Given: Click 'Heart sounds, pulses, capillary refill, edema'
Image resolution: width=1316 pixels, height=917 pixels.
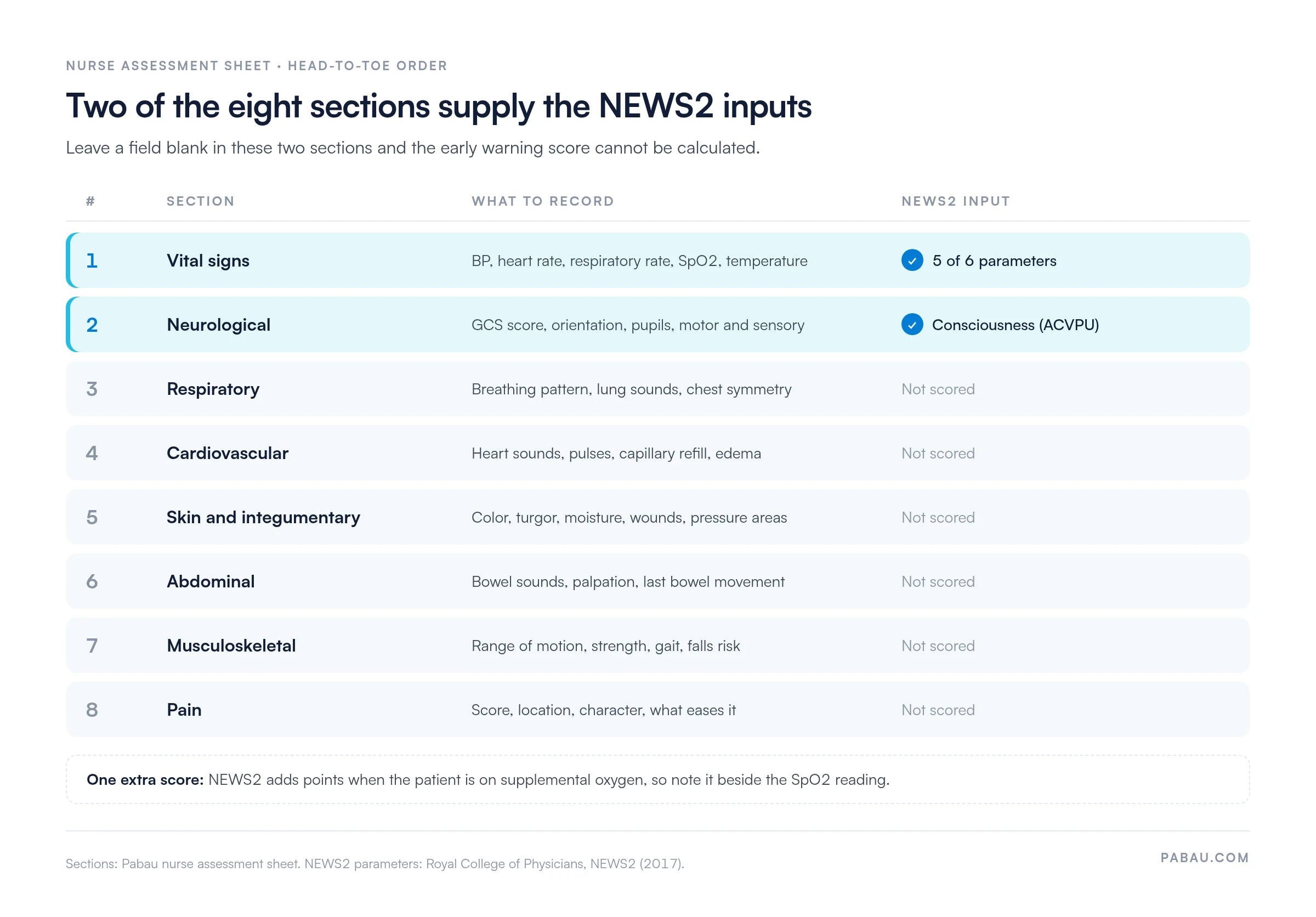Looking at the screenshot, I should pos(616,454).
